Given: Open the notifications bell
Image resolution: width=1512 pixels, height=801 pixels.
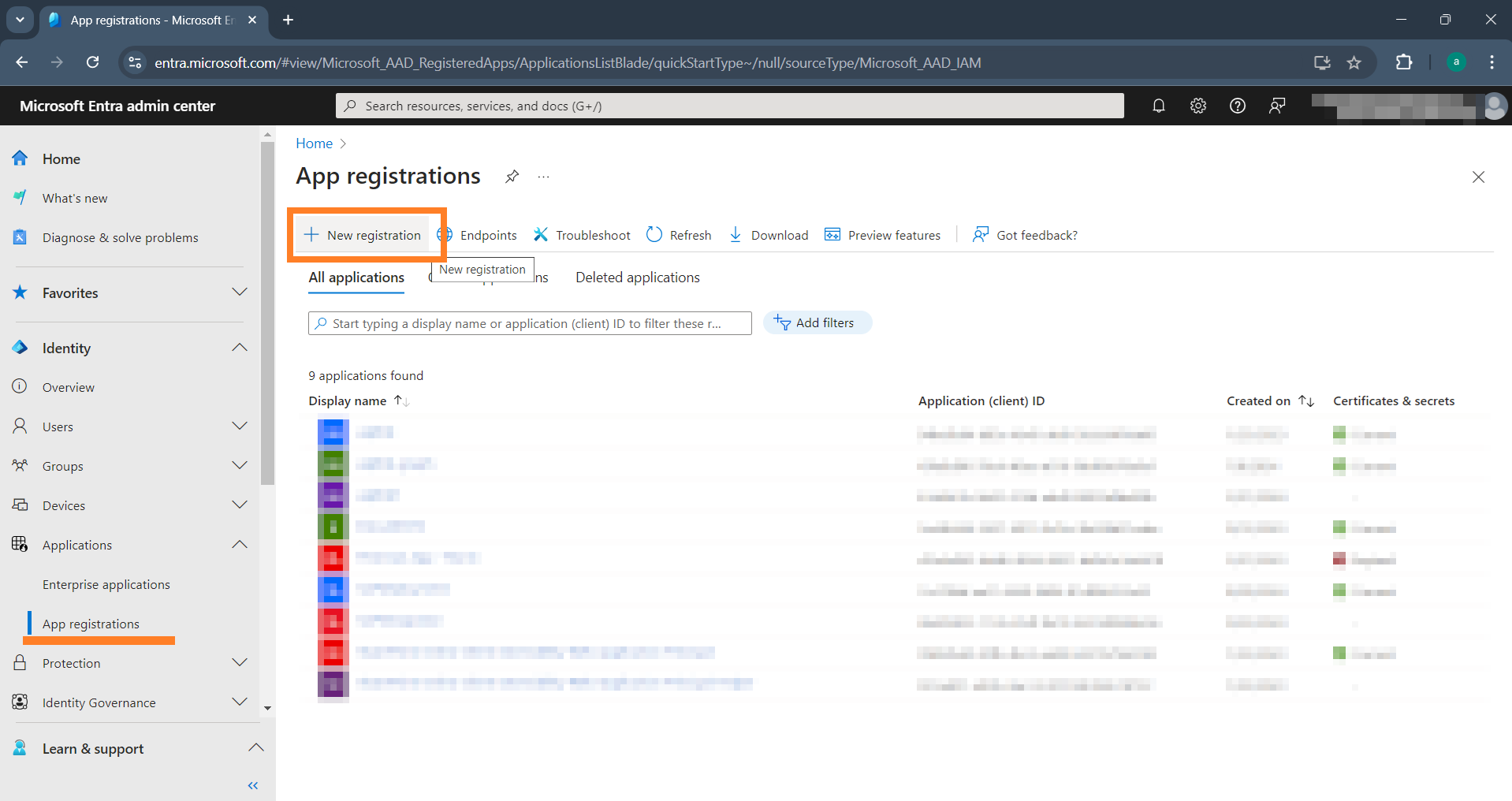Looking at the screenshot, I should click(1159, 106).
